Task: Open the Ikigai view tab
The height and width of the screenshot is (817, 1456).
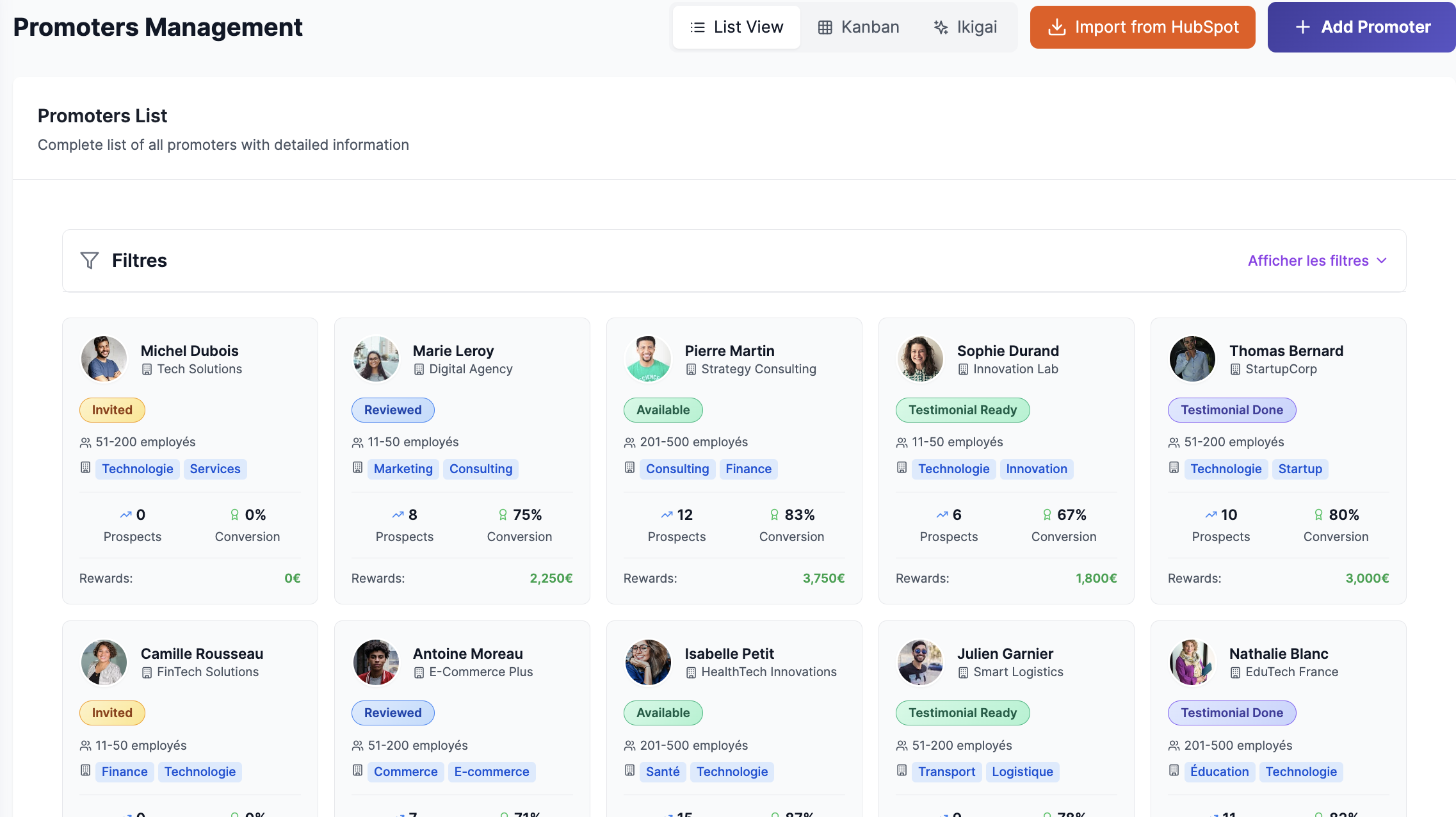Action: (x=966, y=27)
